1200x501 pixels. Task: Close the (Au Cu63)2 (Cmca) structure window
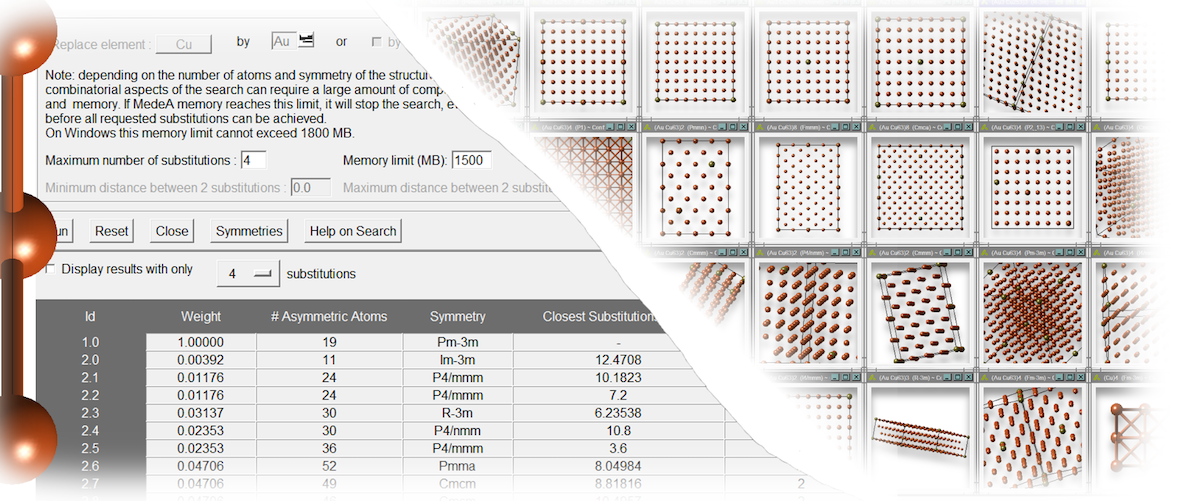pos(969,127)
